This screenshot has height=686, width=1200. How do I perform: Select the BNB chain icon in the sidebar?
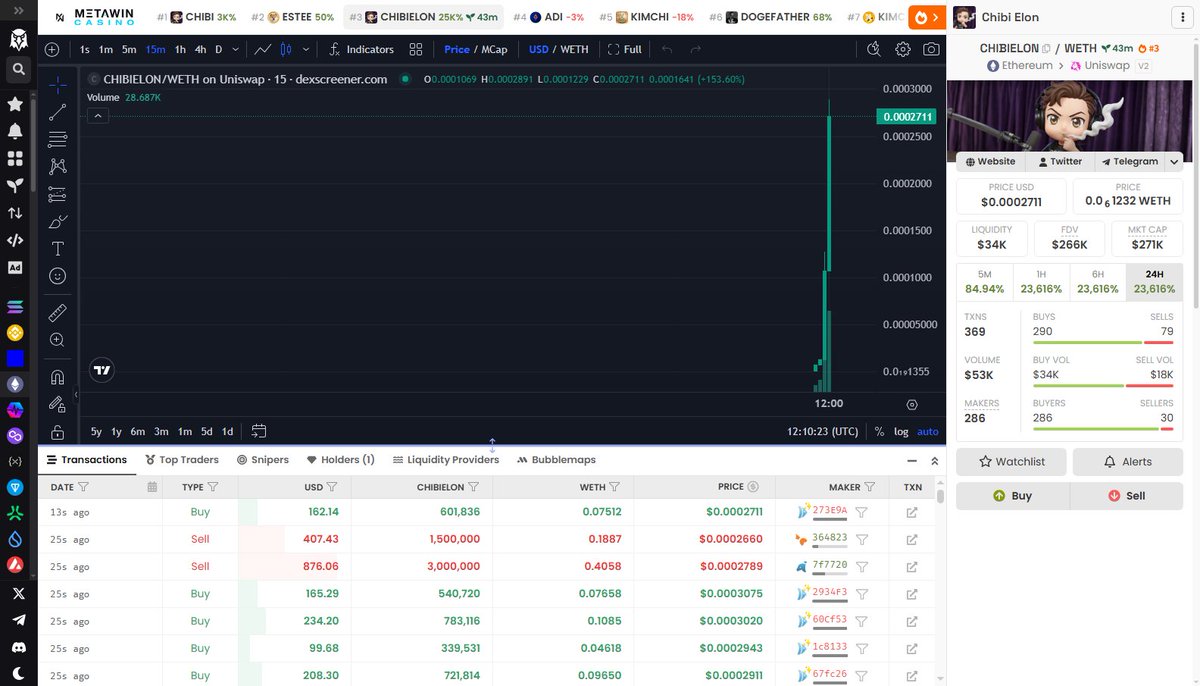[15, 333]
